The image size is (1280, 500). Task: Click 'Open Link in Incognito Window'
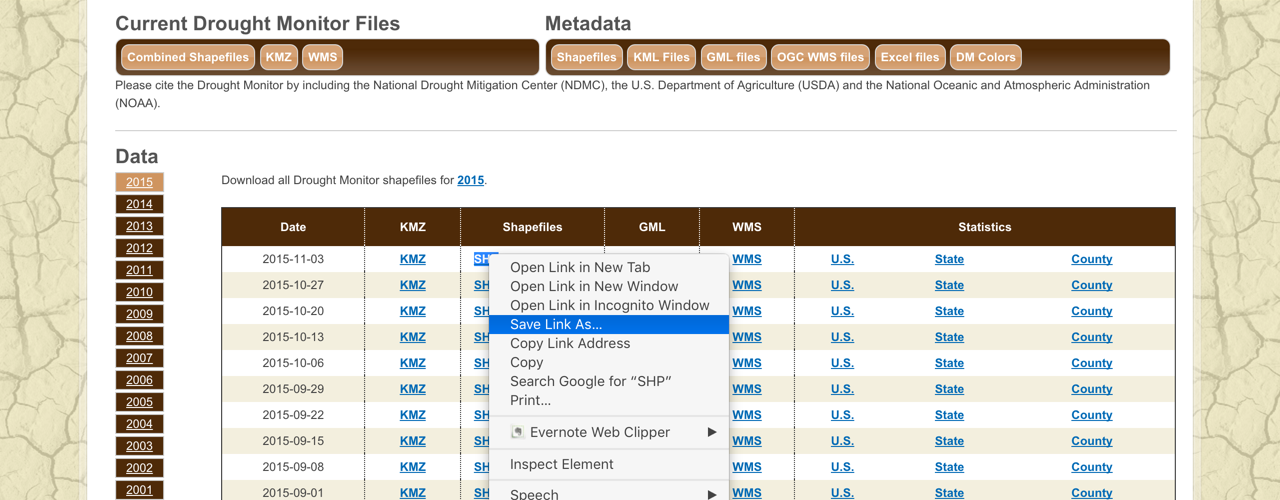click(609, 305)
